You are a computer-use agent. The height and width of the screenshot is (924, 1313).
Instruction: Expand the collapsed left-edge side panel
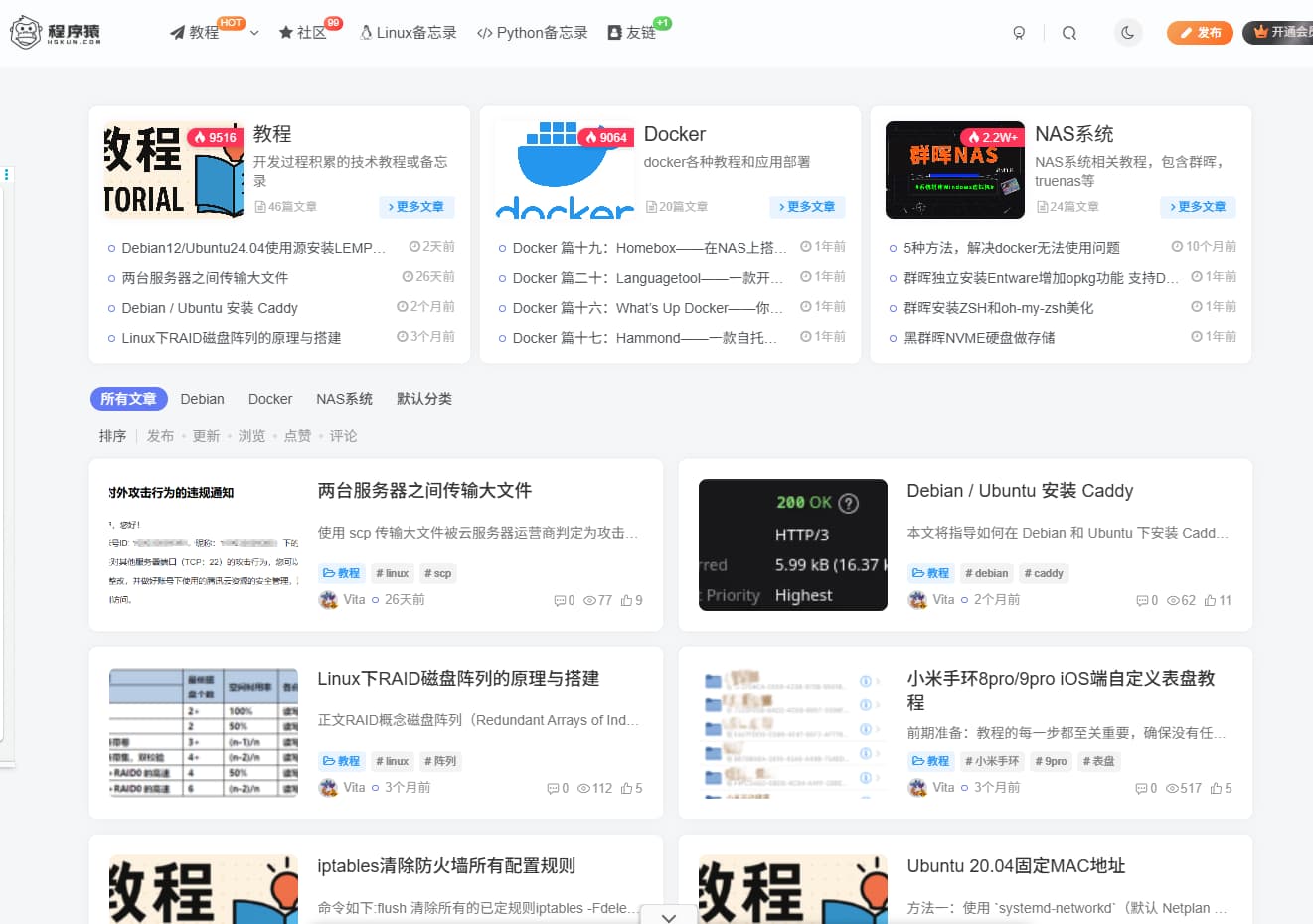7,173
